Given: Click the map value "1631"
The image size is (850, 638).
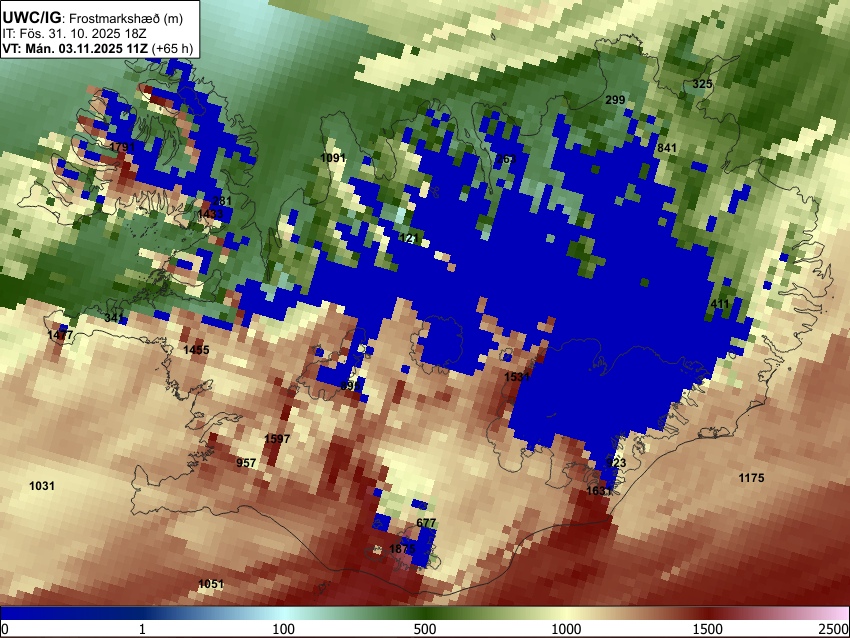Looking at the screenshot, I should click(599, 491).
